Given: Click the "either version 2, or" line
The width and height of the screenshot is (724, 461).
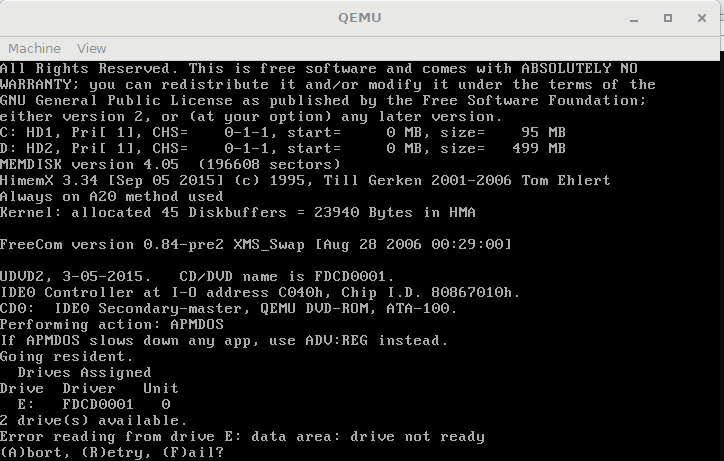Looking at the screenshot, I should click(251, 116).
